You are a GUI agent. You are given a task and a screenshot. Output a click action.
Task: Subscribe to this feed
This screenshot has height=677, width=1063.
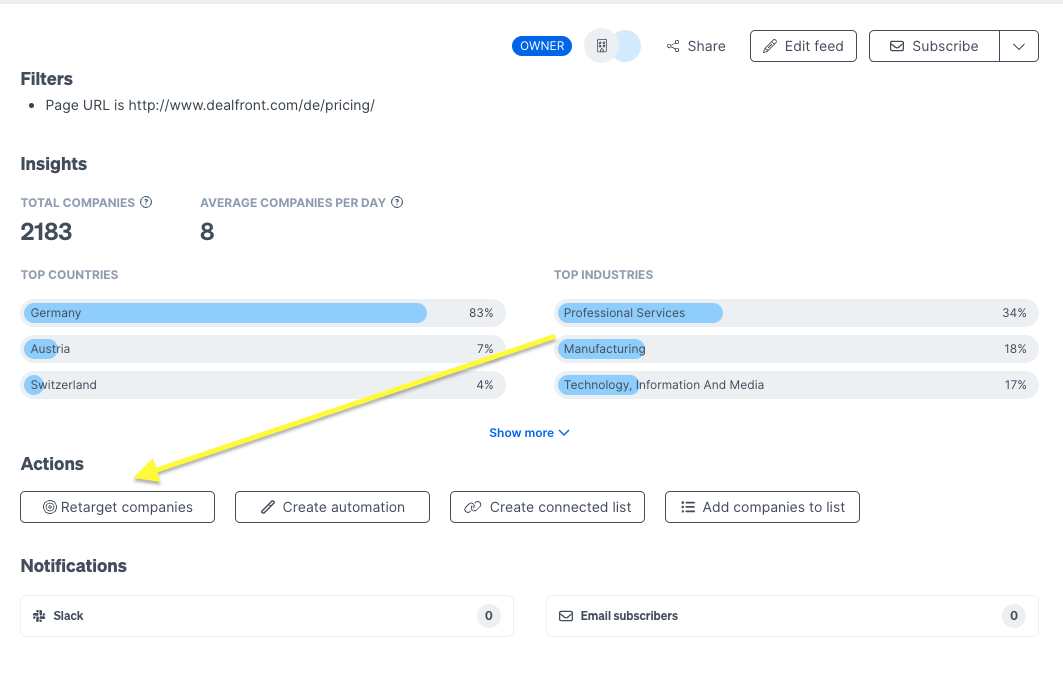[x=934, y=46]
